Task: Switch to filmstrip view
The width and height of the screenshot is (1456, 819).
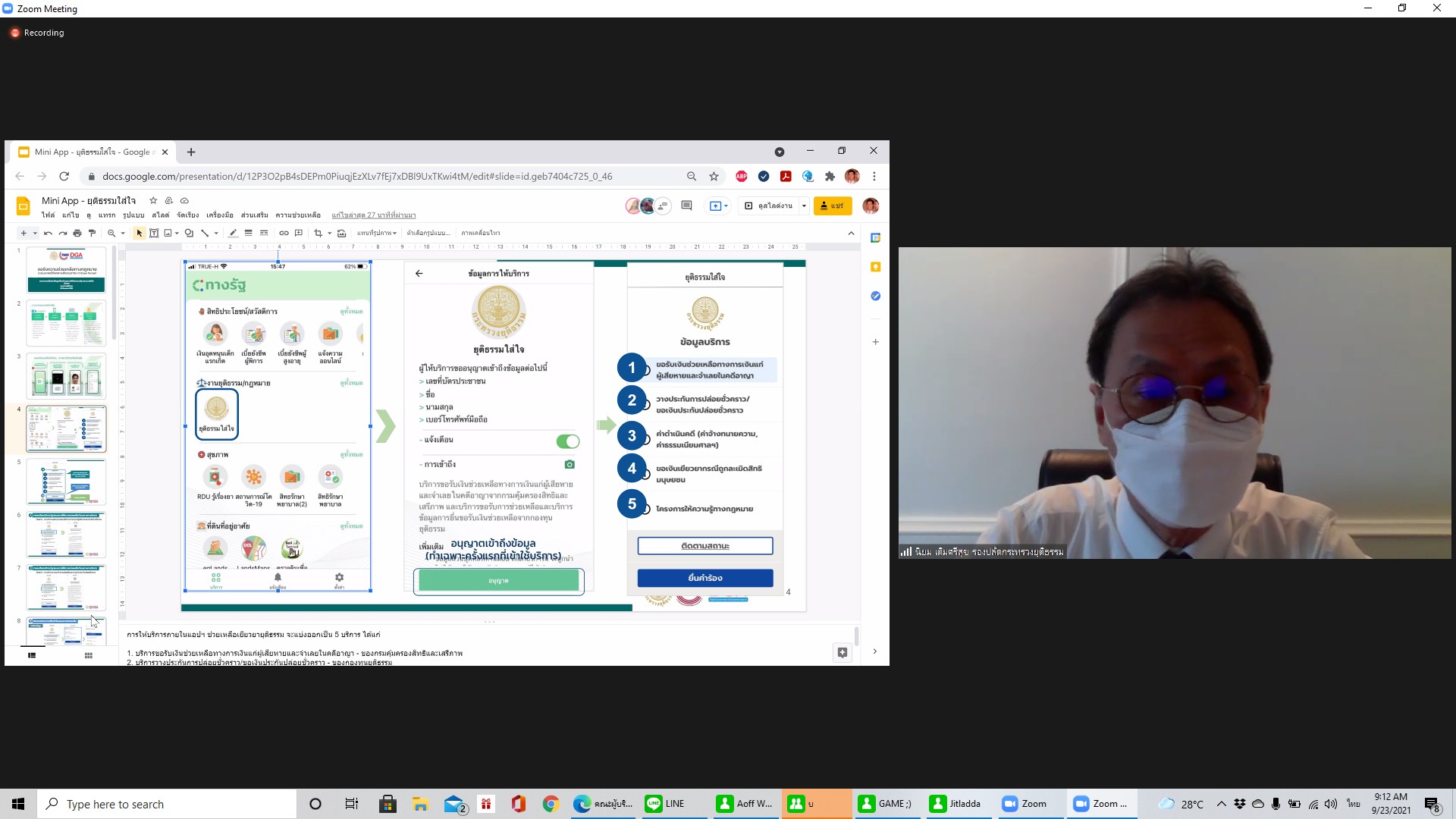Action: pos(32,655)
